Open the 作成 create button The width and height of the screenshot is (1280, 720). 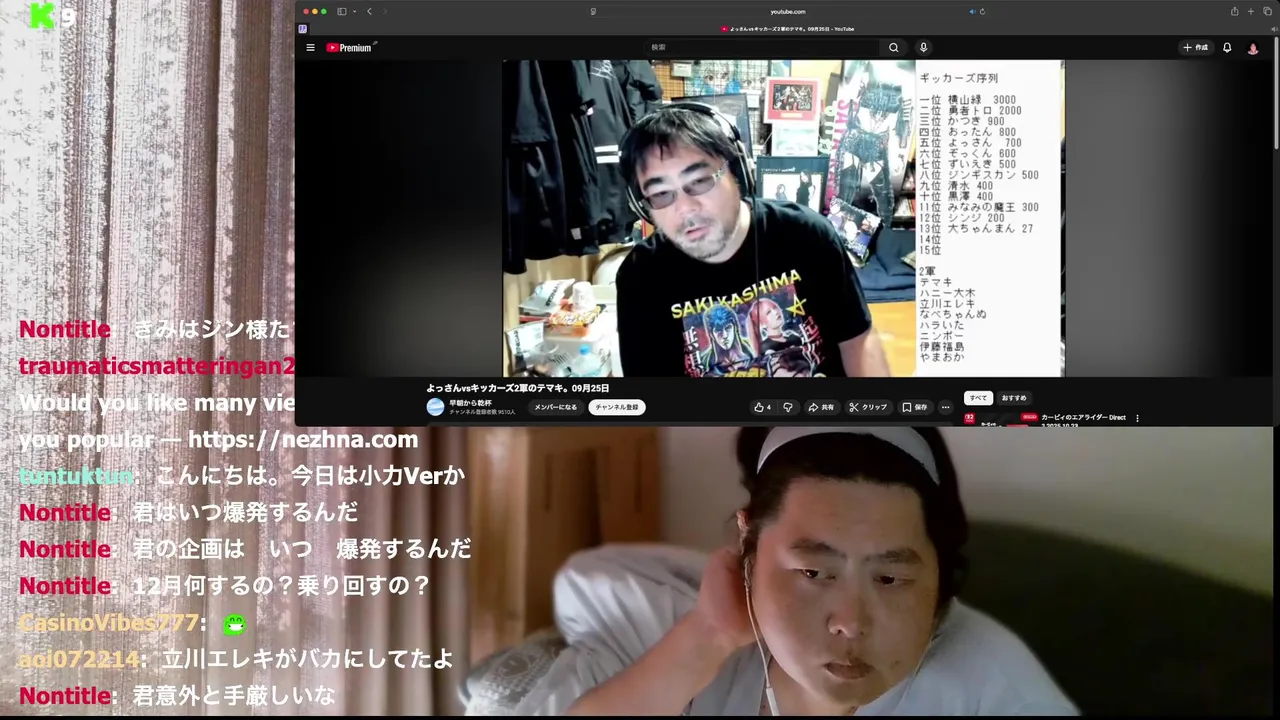coord(1196,47)
